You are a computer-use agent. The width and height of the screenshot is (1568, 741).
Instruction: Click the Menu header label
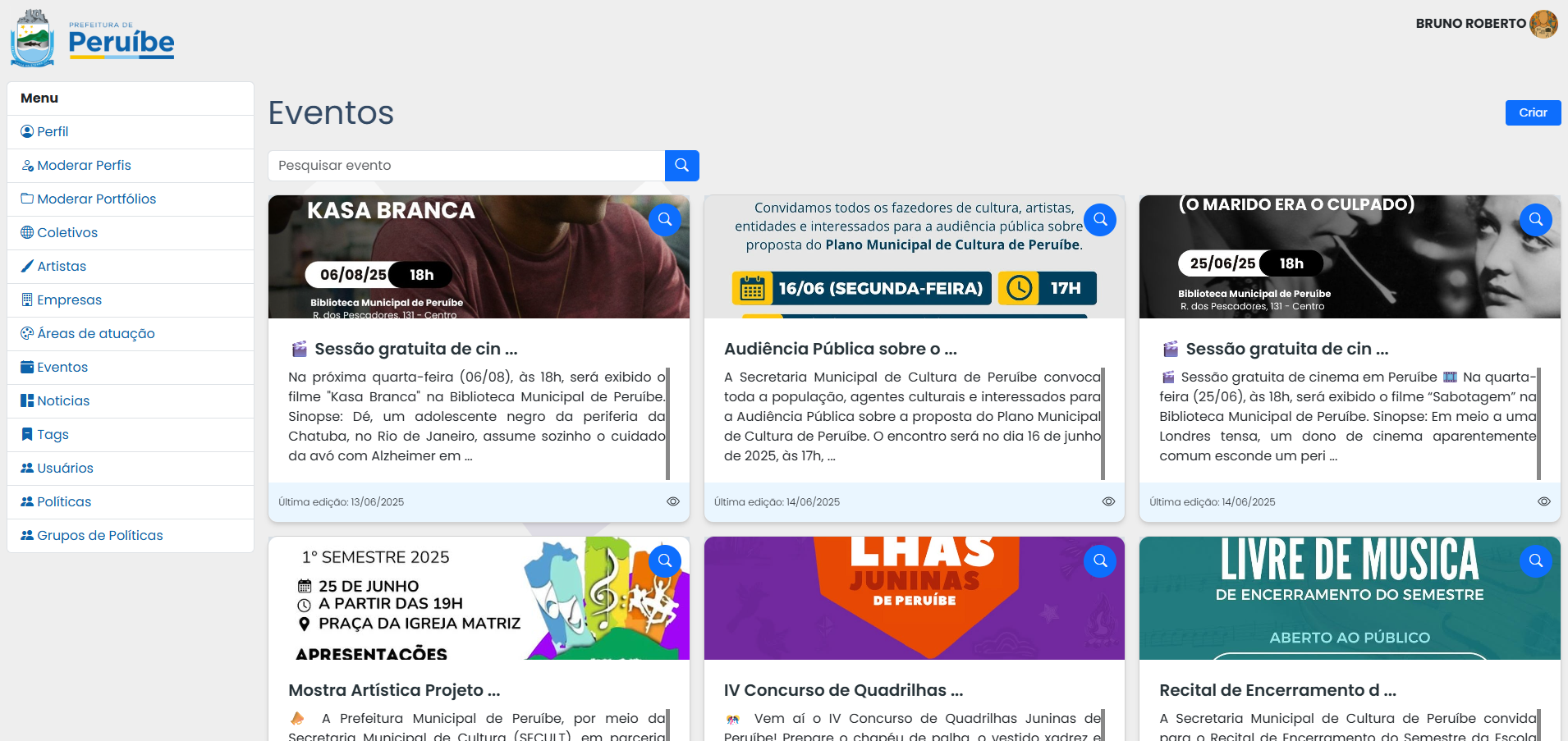(39, 98)
